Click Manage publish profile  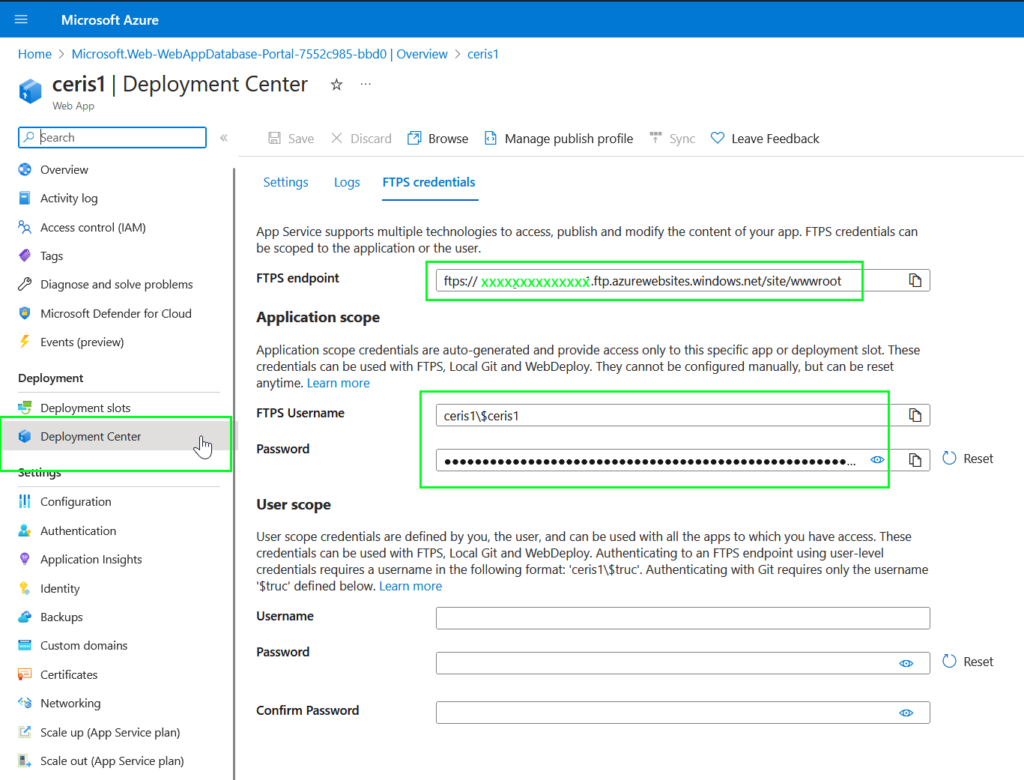coord(559,138)
